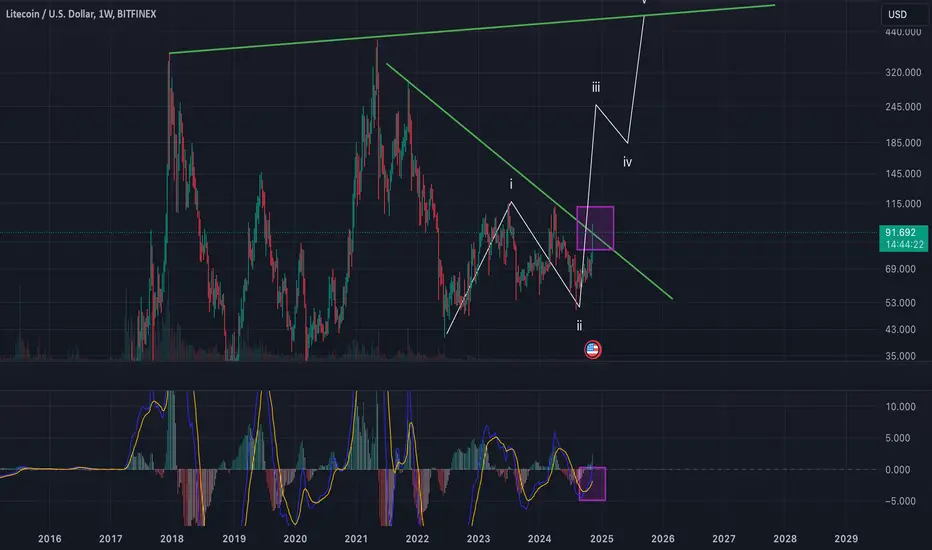932x550 pixels.
Task: Click the 185.000 price axis label
Action: (x=903, y=143)
